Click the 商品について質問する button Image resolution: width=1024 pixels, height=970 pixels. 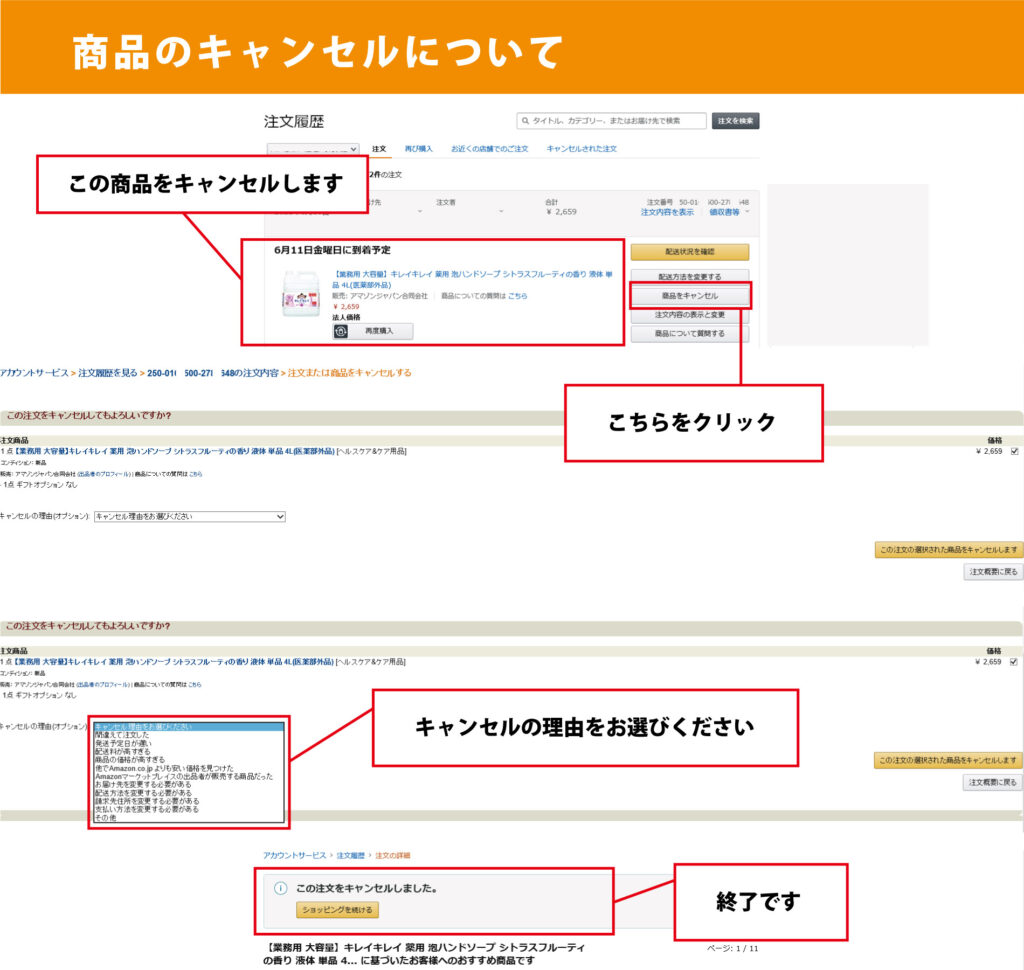point(690,334)
